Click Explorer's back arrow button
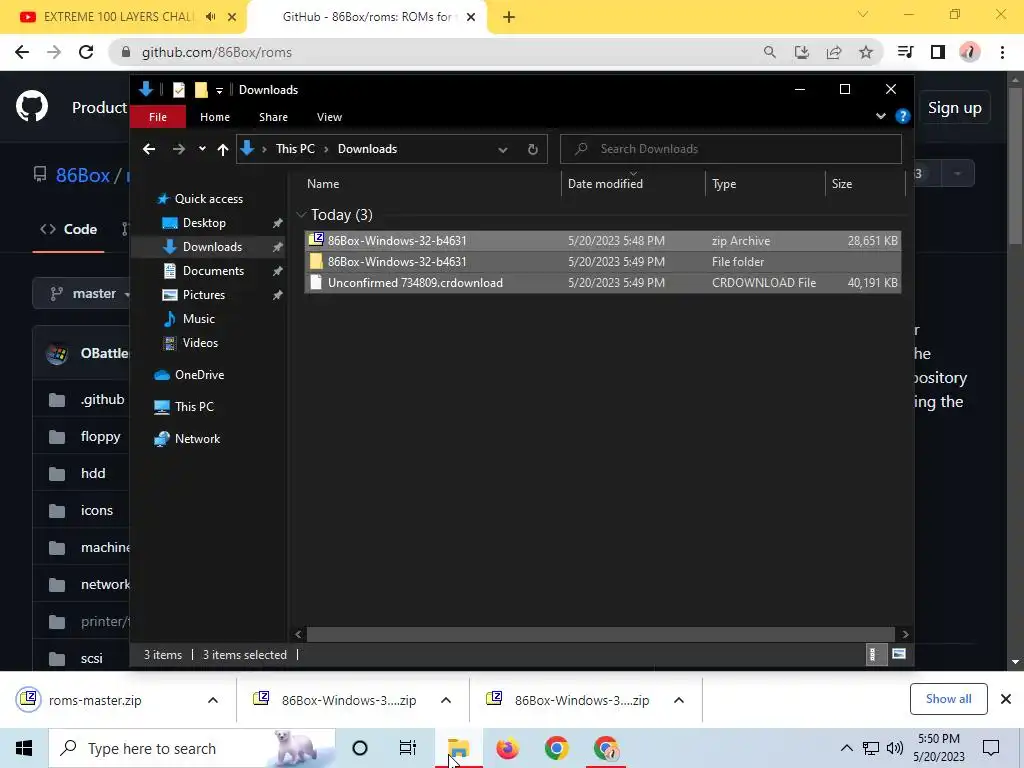 click(149, 149)
